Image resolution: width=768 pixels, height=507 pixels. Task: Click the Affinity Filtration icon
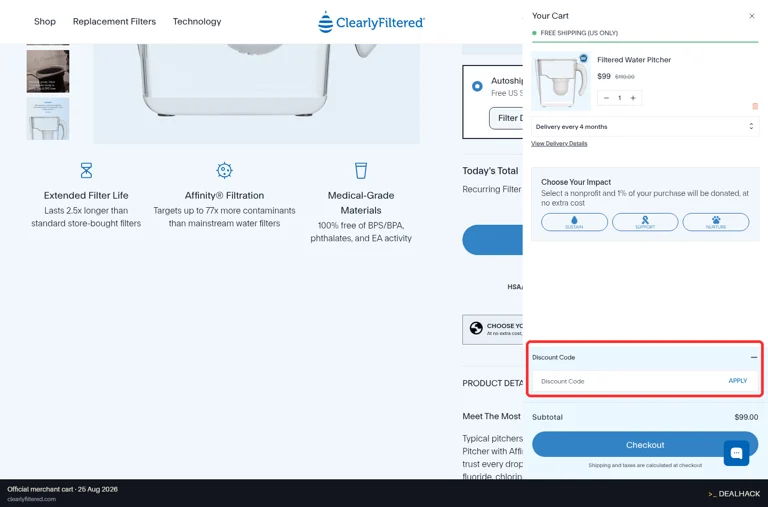(224, 170)
